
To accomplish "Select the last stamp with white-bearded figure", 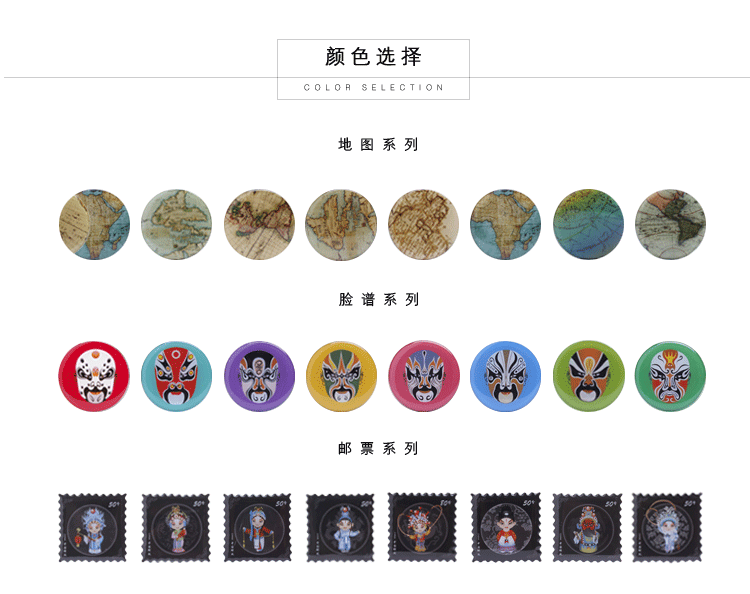I will [x=667, y=527].
